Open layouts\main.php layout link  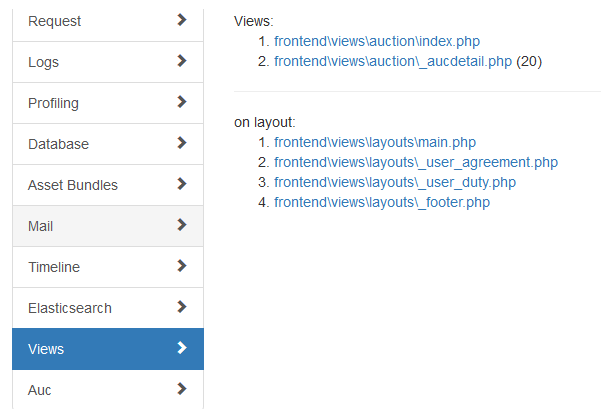(x=374, y=142)
